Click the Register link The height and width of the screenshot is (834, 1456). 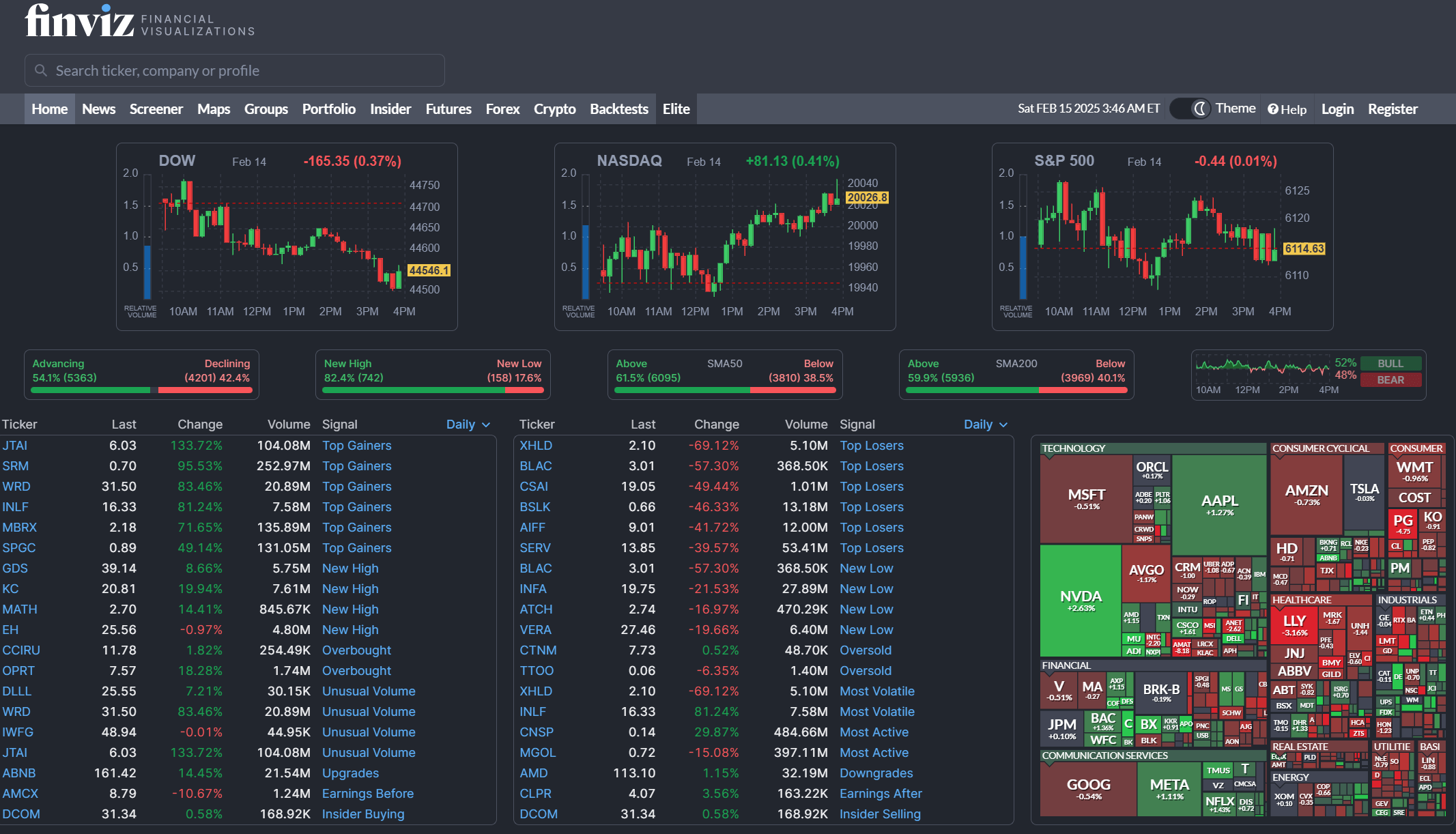(1393, 109)
